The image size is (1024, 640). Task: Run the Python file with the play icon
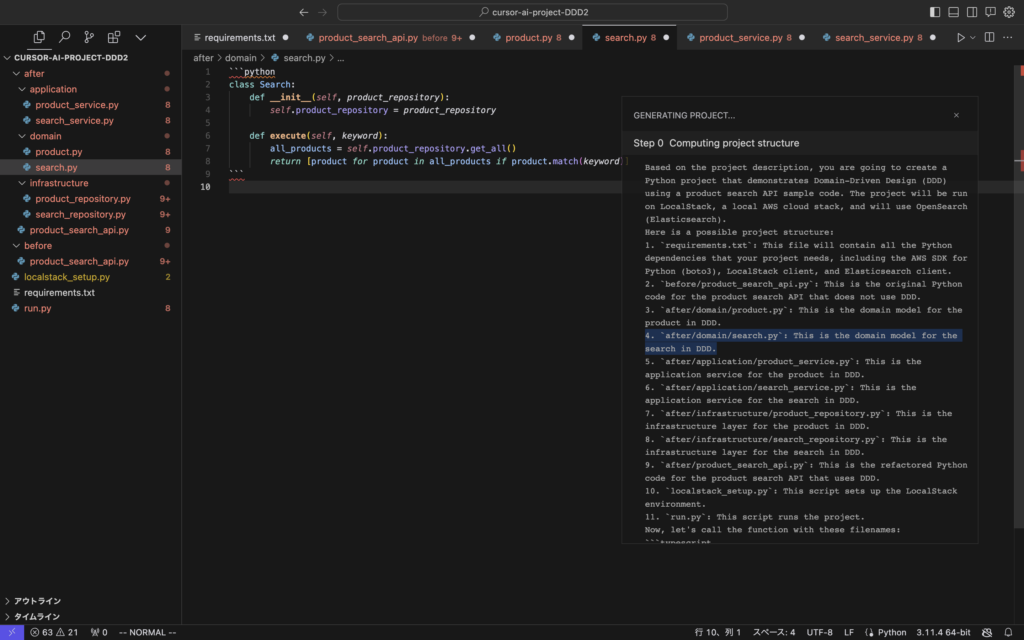961,37
